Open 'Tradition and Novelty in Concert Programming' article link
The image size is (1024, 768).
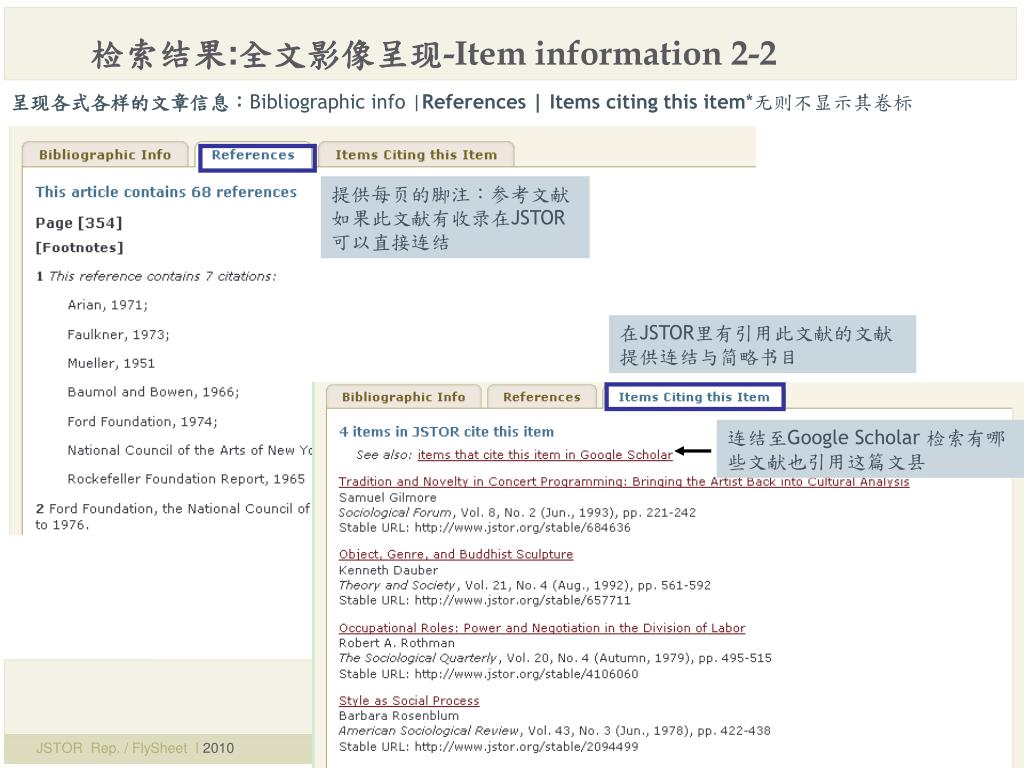point(624,482)
